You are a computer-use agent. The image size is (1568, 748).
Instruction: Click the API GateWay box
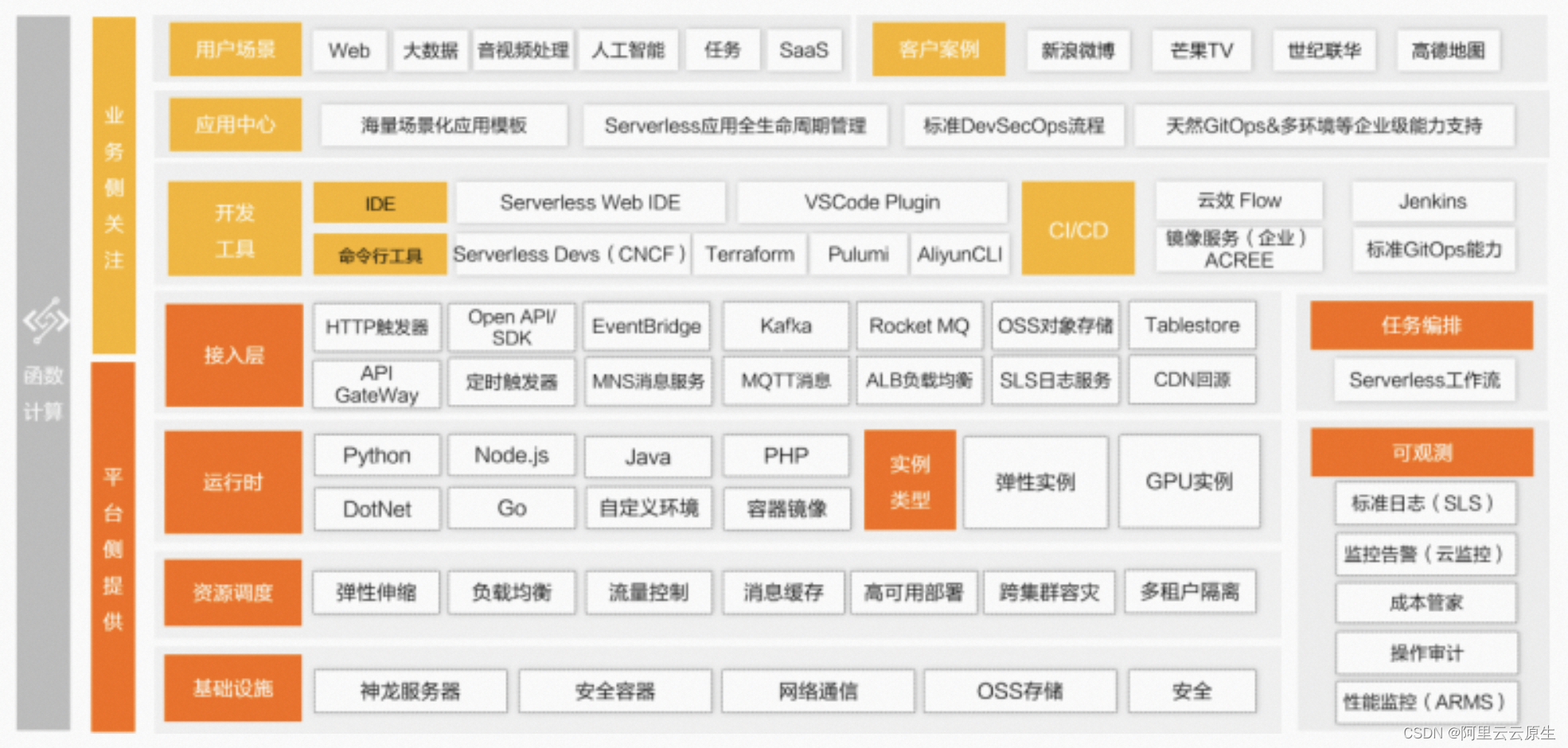point(376,384)
